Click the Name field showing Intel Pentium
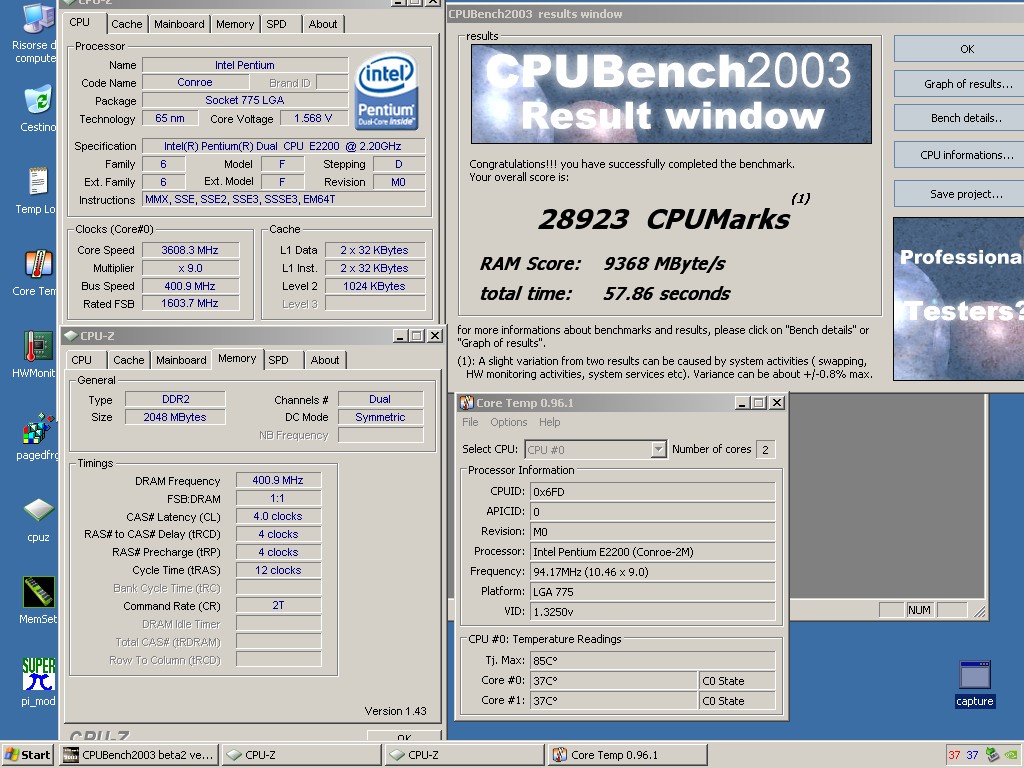The height and width of the screenshot is (768, 1024). 245,65
